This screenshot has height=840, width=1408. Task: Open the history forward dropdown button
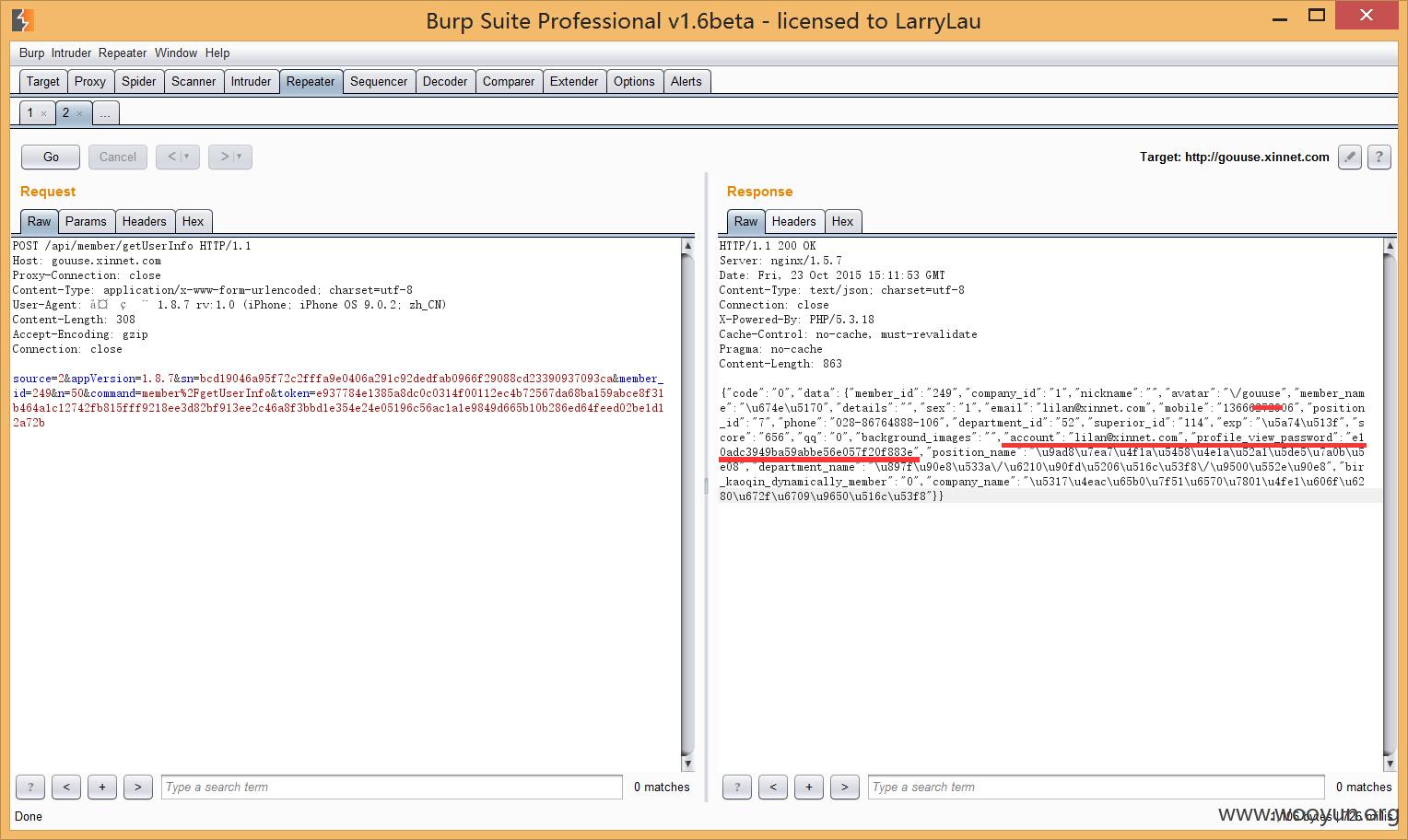(x=230, y=157)
